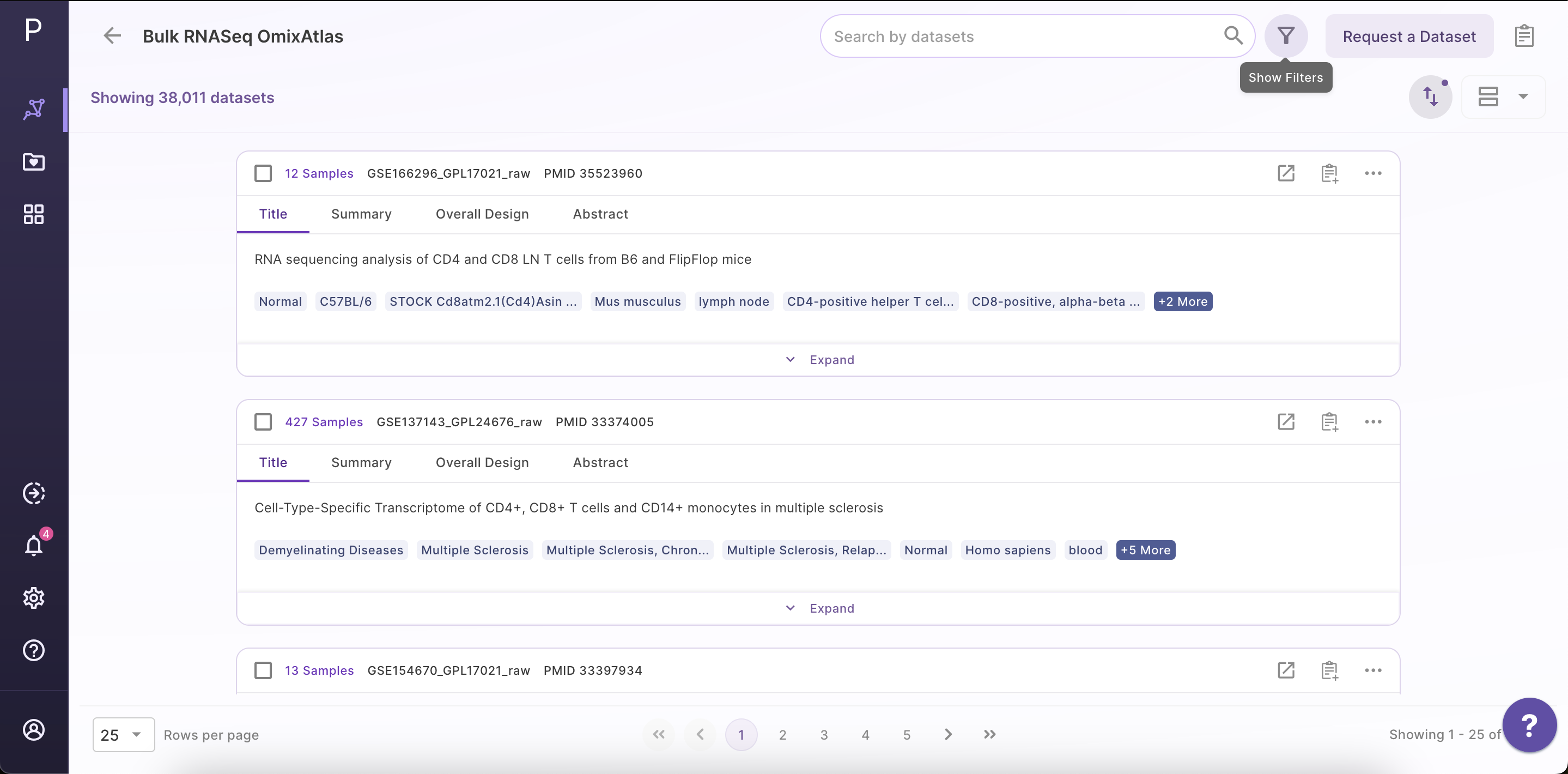Show +5 More tags on GSE137143
1568x774 pixels.
(1146, 550)
